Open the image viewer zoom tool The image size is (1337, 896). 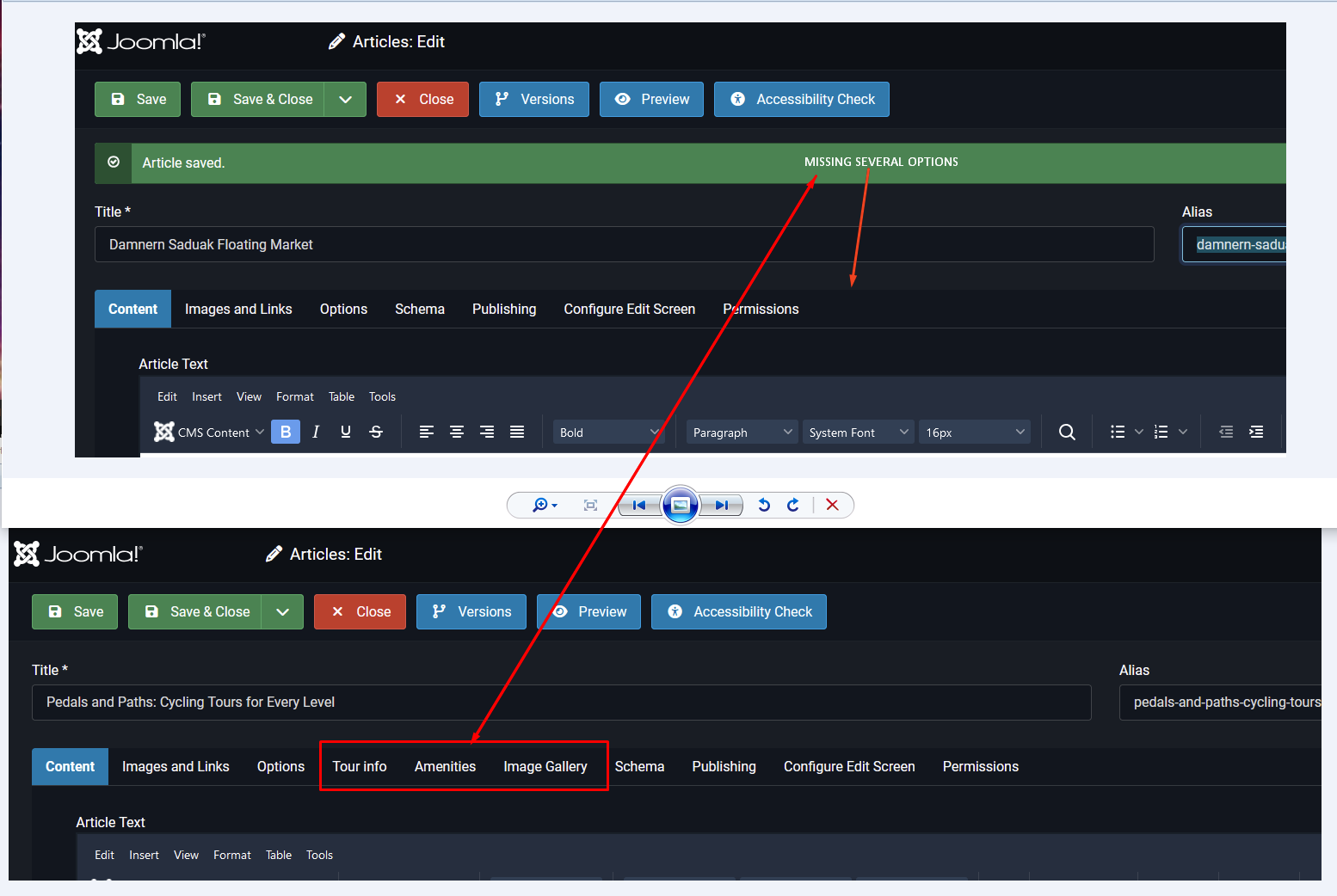click(x=545, y=505)
